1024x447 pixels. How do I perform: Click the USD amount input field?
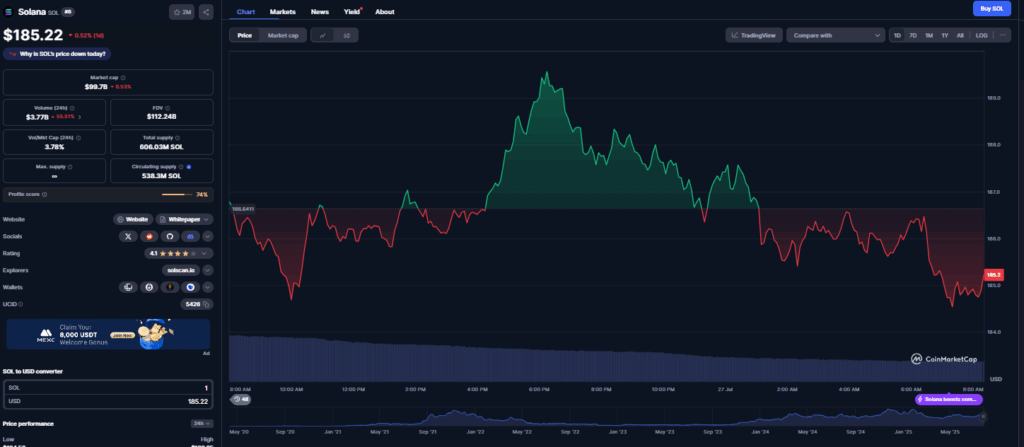pyautogui.click(x=108, y=401)
